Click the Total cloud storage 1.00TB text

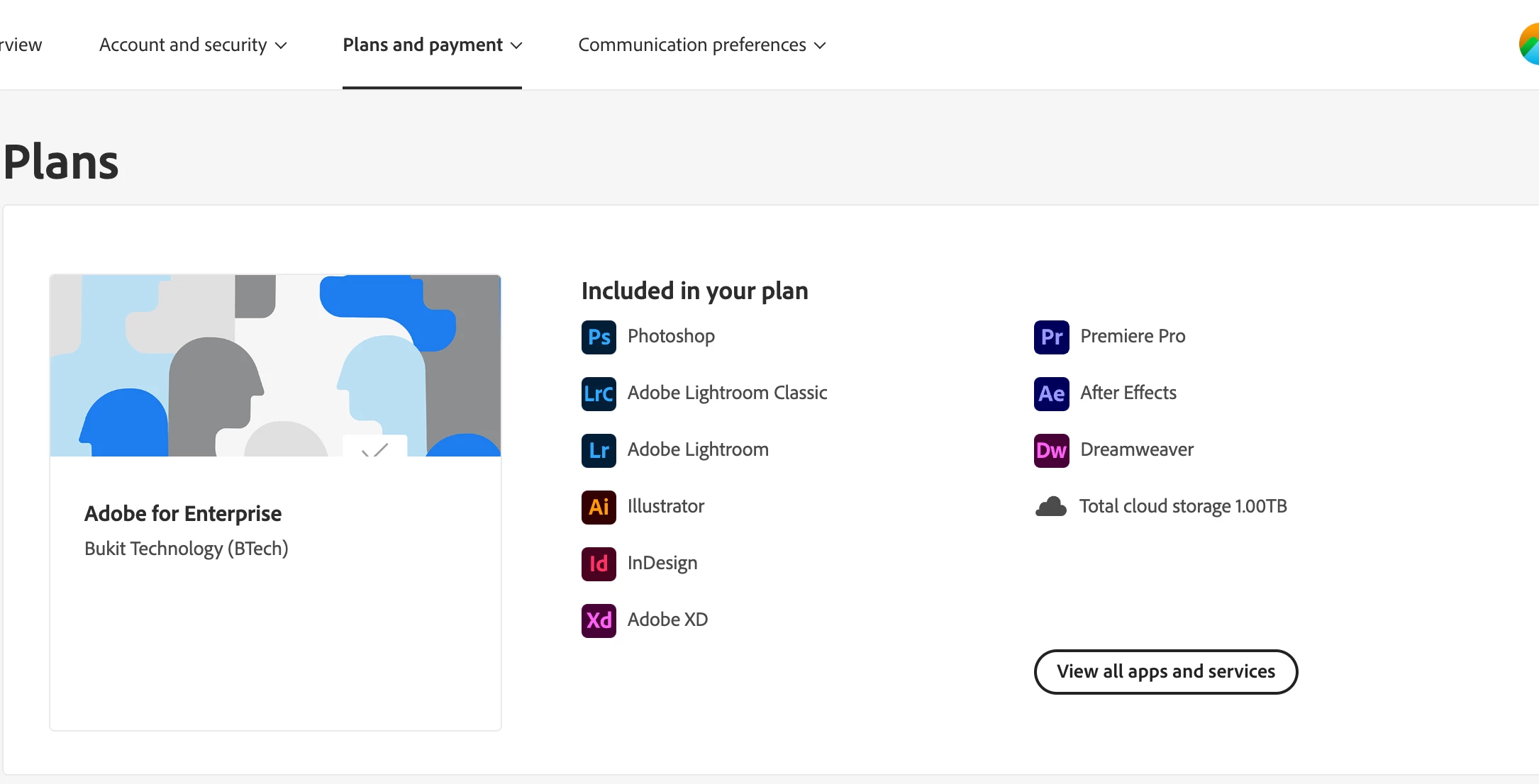[1183, 506]
